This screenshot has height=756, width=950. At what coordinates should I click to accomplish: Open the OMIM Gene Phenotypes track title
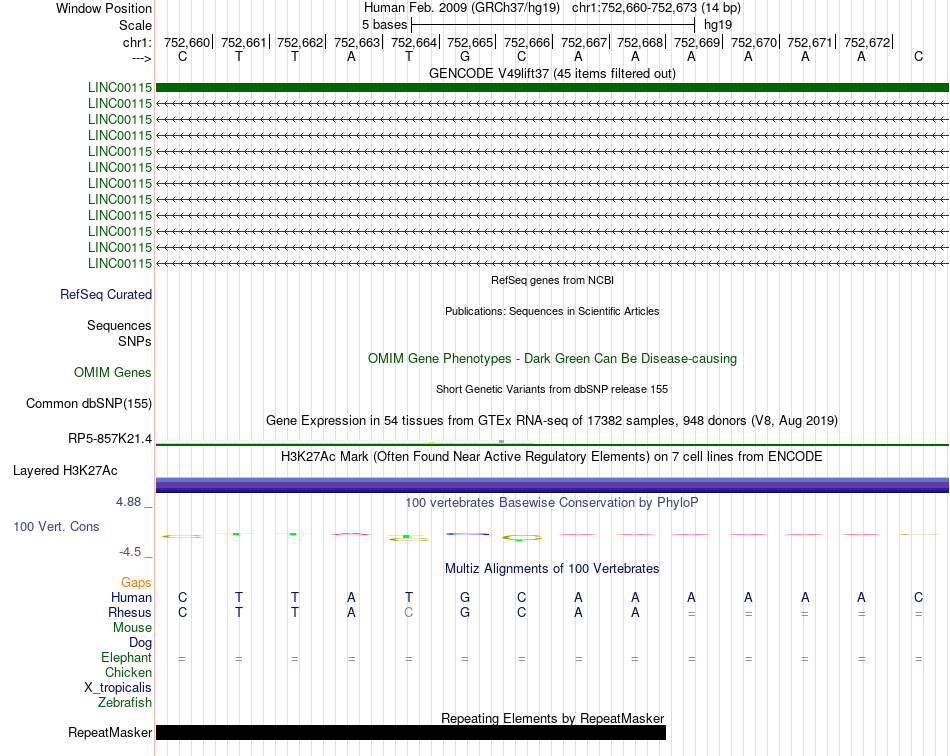click(552, 359)
